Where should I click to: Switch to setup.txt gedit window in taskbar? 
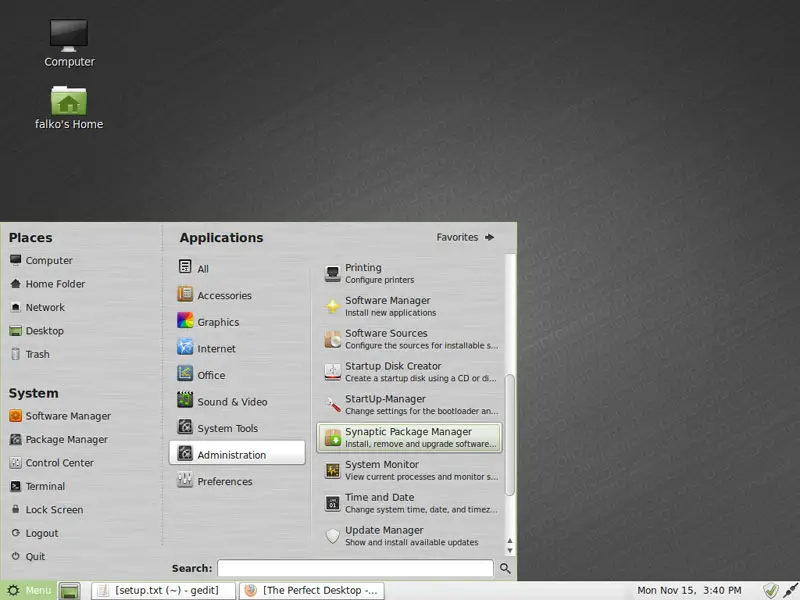click(x=163, y=590)
